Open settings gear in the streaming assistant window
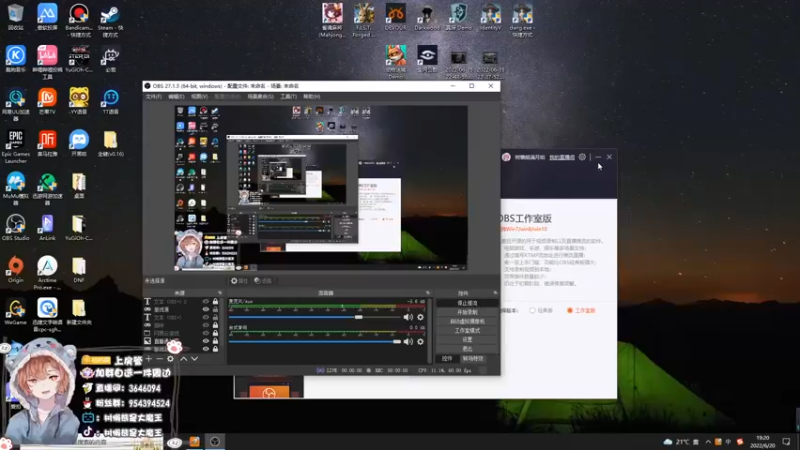The image size is (800, 450). [x=582, y=157]
